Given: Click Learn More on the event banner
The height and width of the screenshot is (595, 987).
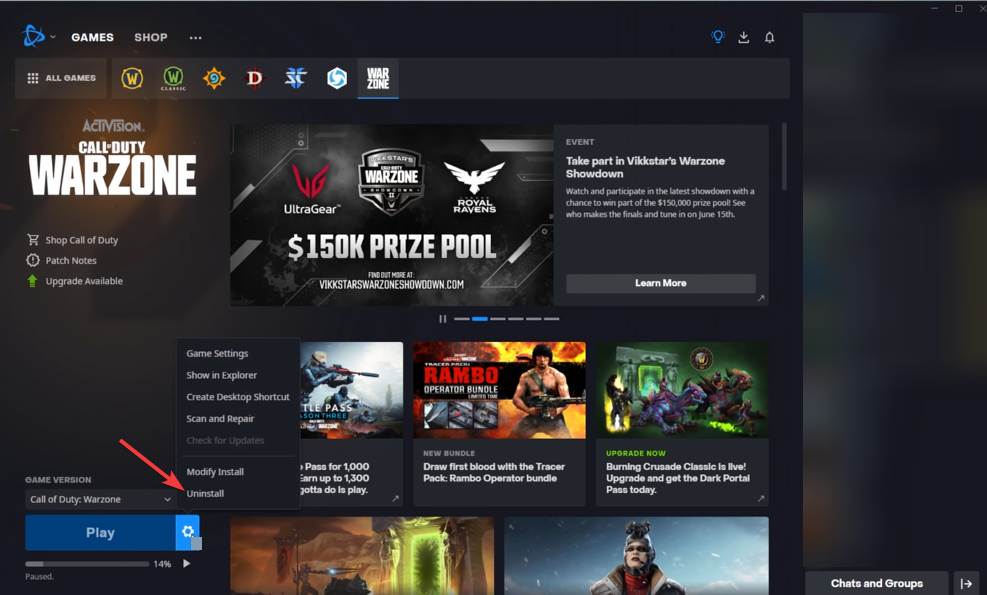Looking at the screenshot, I should 660,283.
